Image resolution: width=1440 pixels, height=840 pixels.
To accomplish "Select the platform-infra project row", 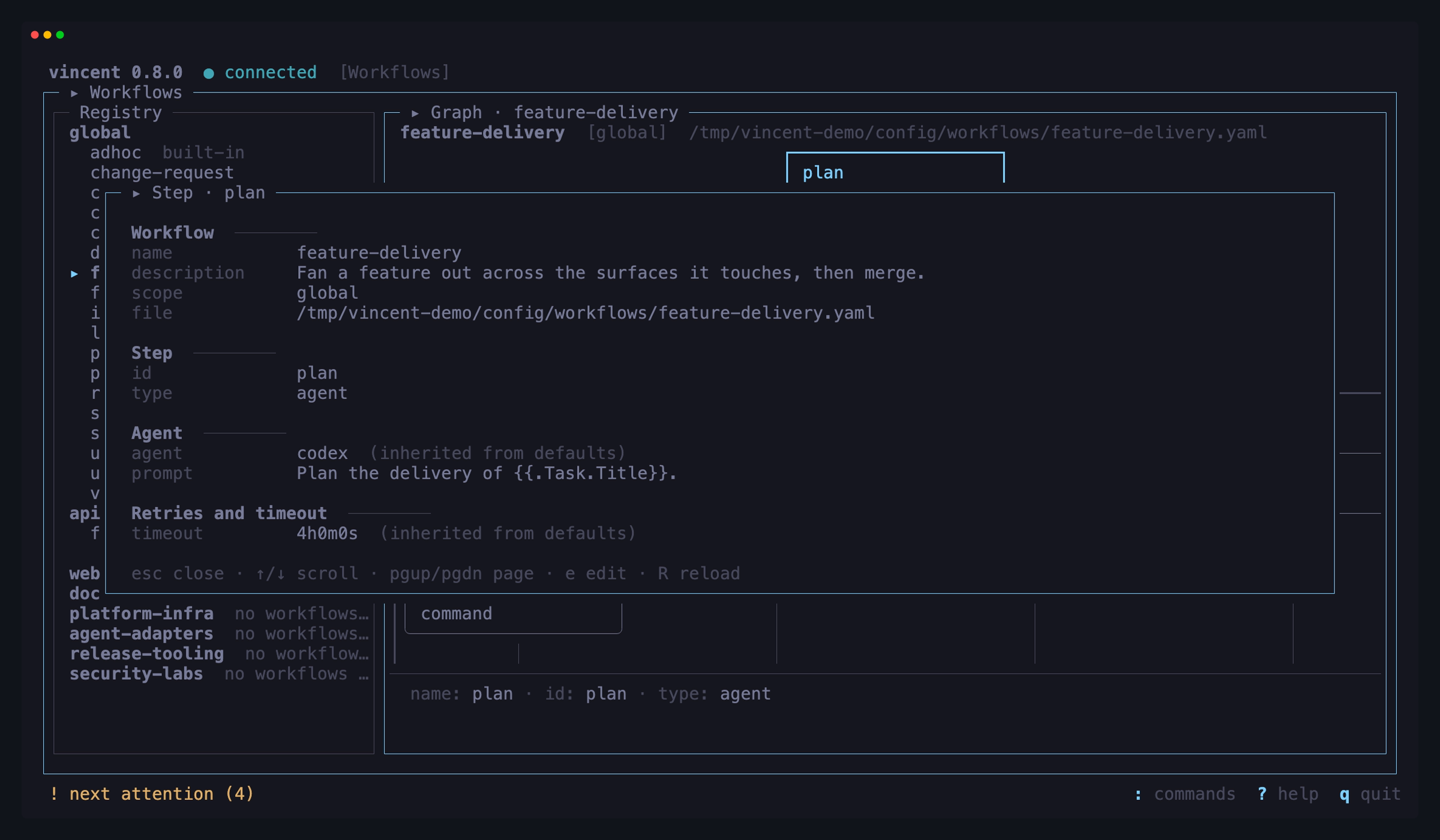I will (218, 614).
